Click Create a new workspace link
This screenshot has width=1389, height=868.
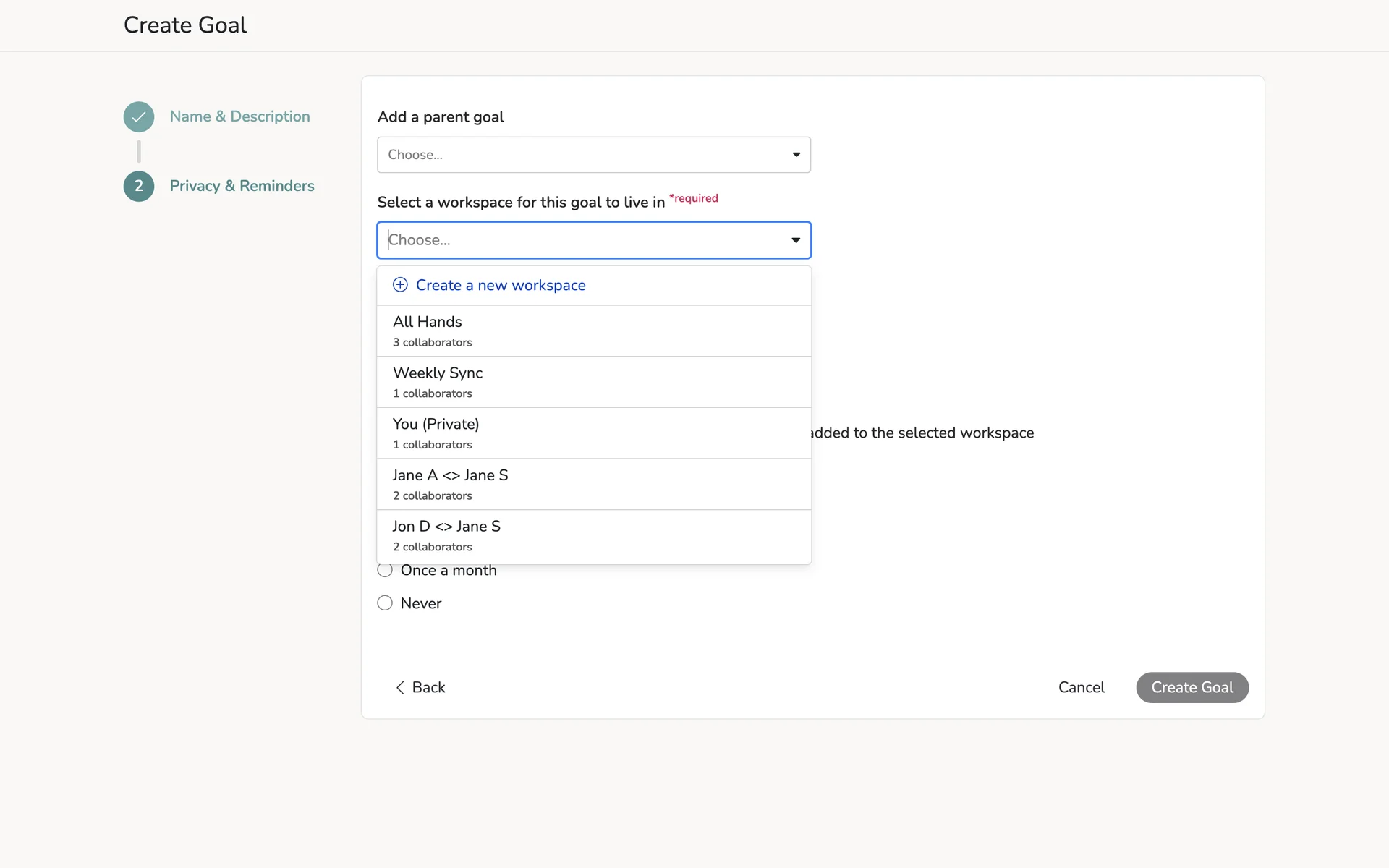501,285
